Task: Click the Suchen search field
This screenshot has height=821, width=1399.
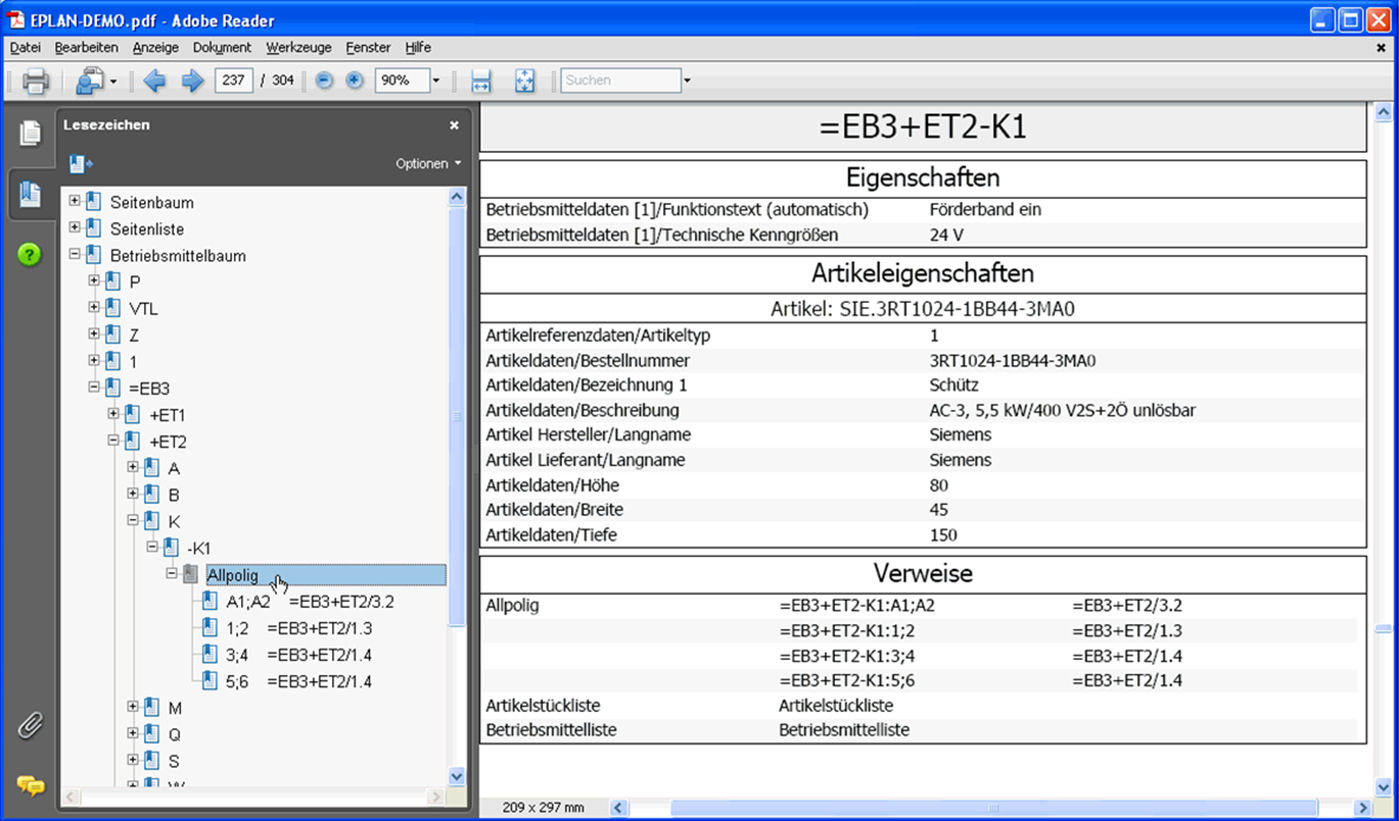Action: (x=619, y=81)
